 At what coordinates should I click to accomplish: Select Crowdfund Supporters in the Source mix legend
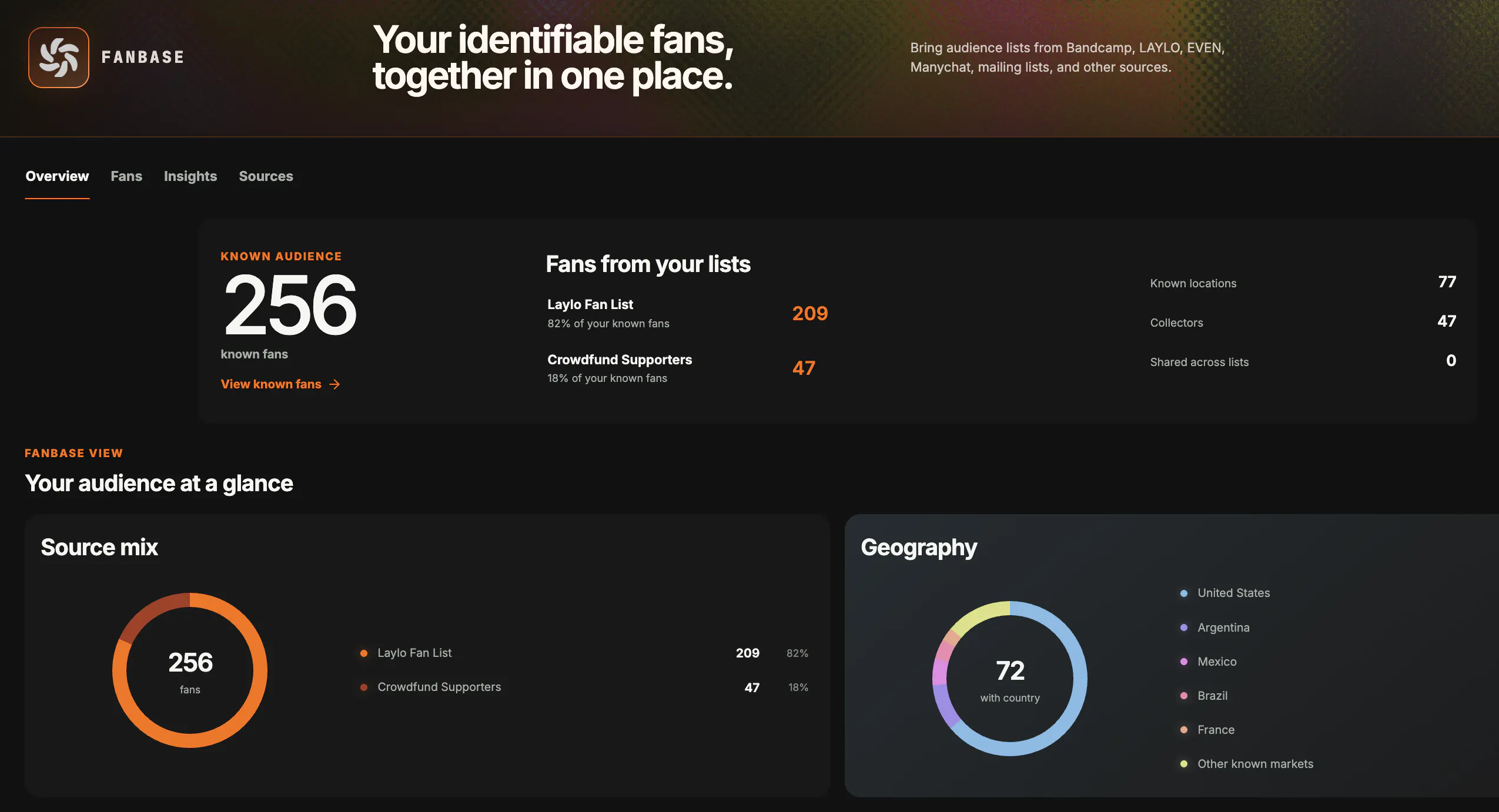click(439, 687)
